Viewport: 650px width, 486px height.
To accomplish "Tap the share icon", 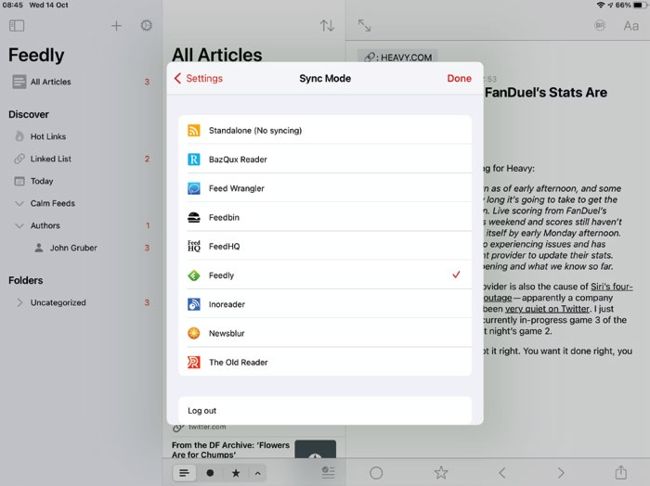I will (x=621, y=472).
